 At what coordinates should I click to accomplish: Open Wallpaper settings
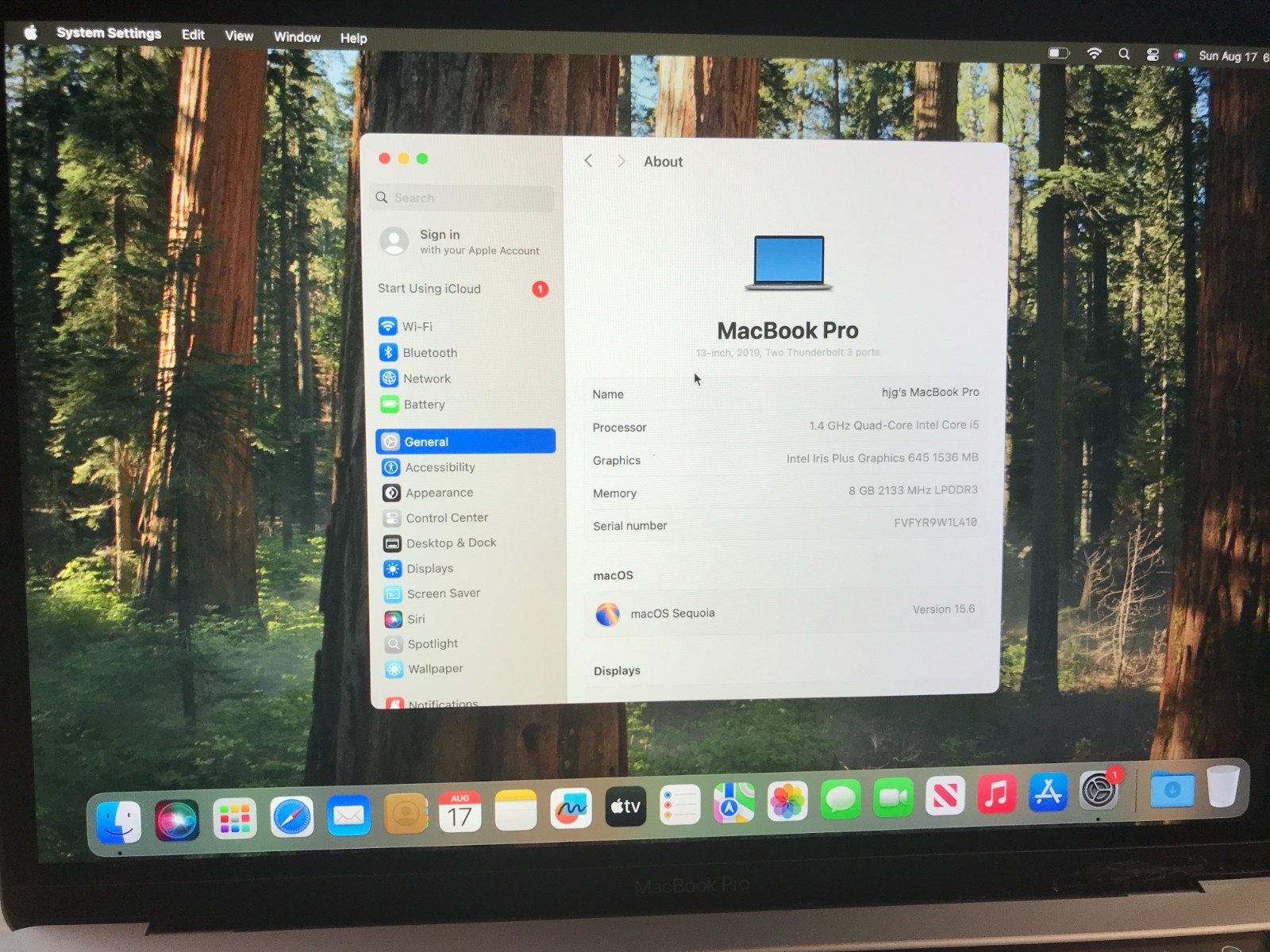[x=435, y=669]
